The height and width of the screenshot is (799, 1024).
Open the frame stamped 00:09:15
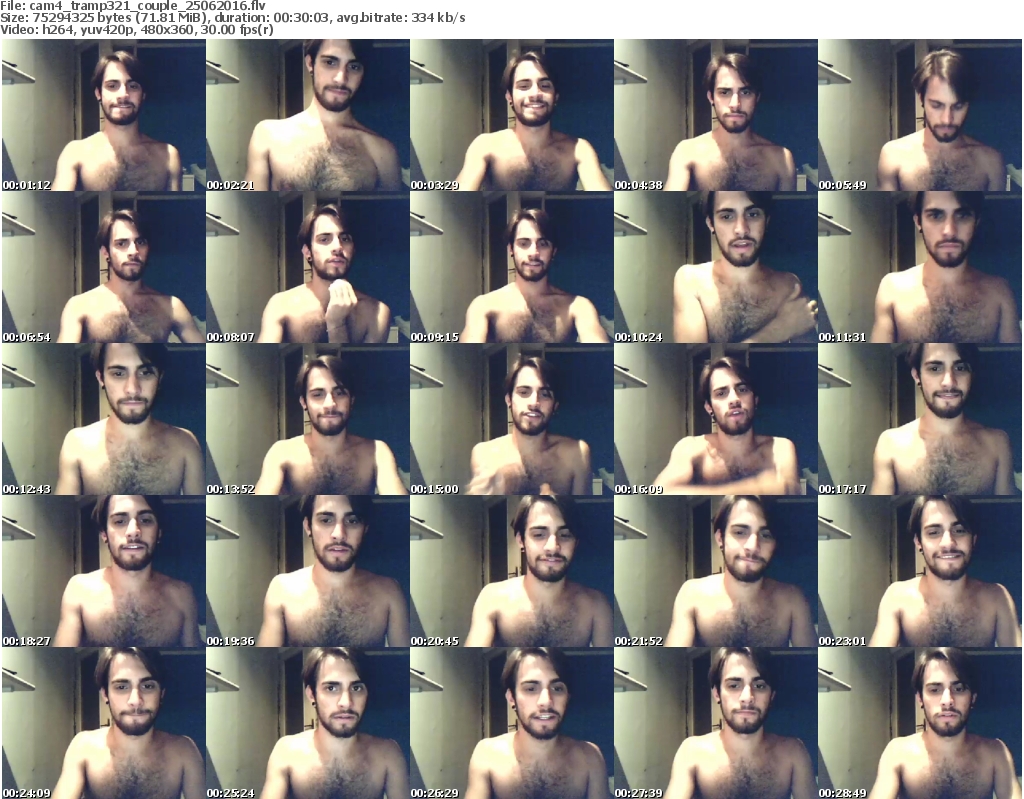point(511,267)
